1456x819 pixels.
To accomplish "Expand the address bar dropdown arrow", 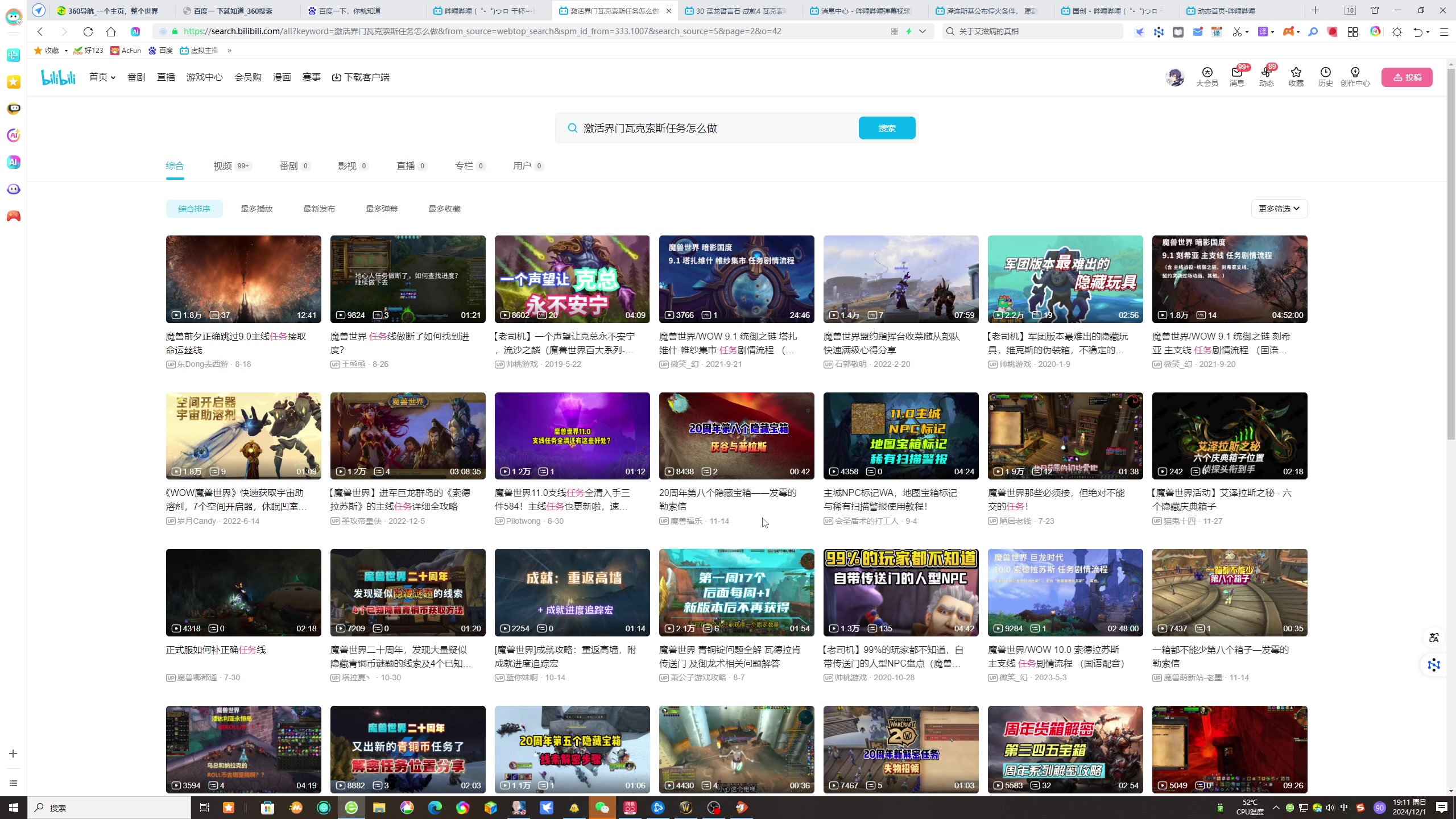I will click(x=923, y=31).
